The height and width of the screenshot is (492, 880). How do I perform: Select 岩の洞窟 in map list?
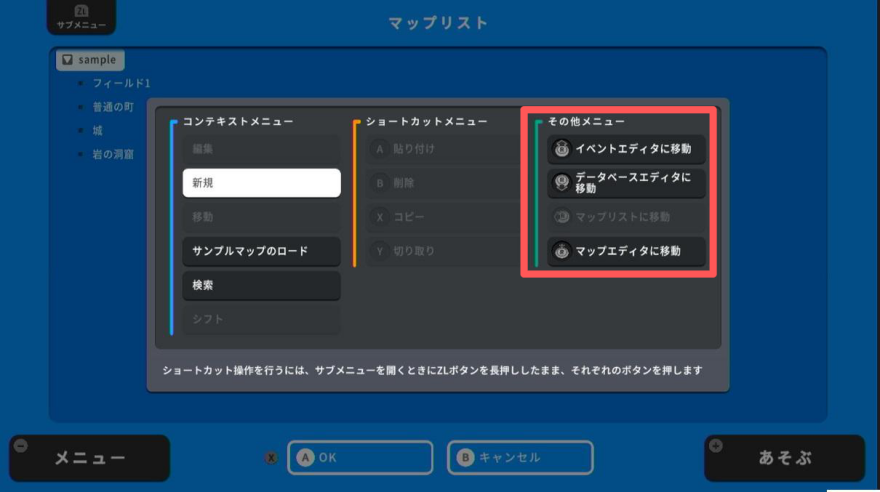[x=113, y=154]
